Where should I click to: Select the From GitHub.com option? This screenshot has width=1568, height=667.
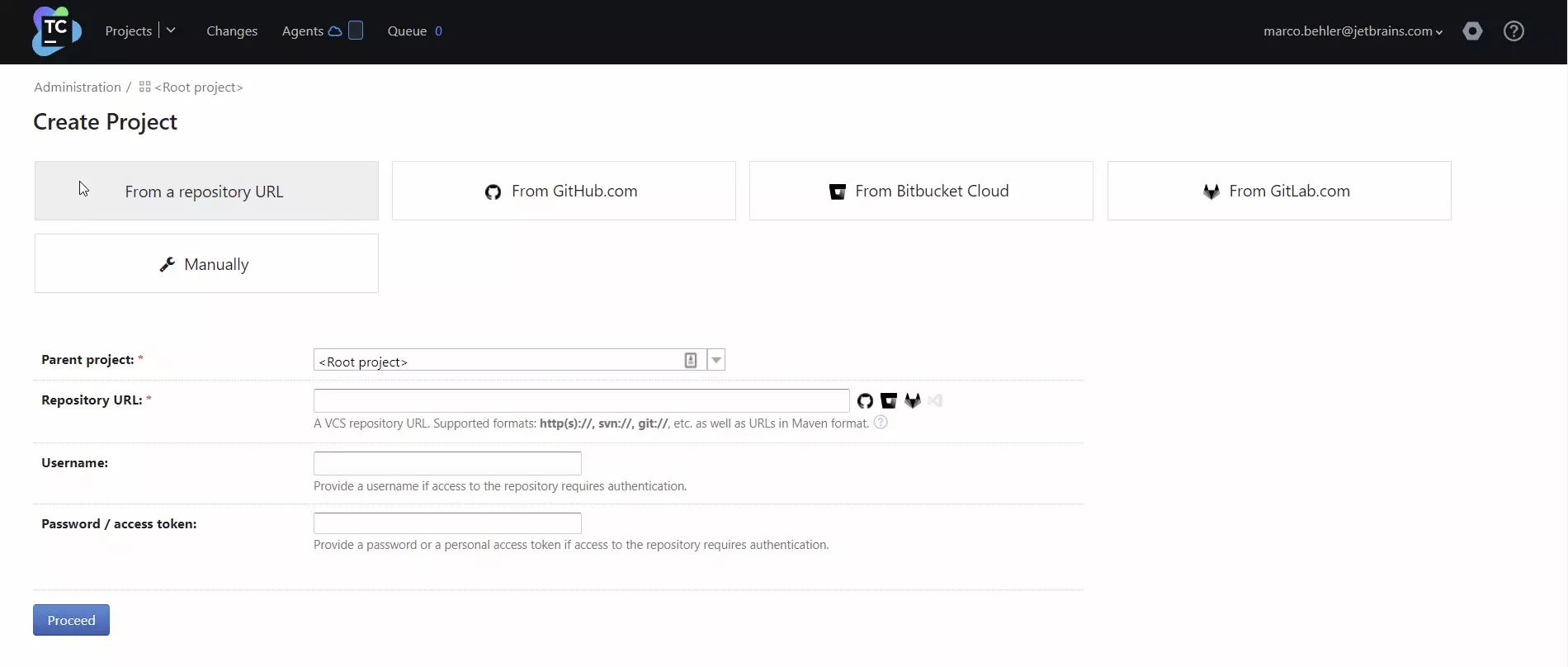[x=564, y=191]
